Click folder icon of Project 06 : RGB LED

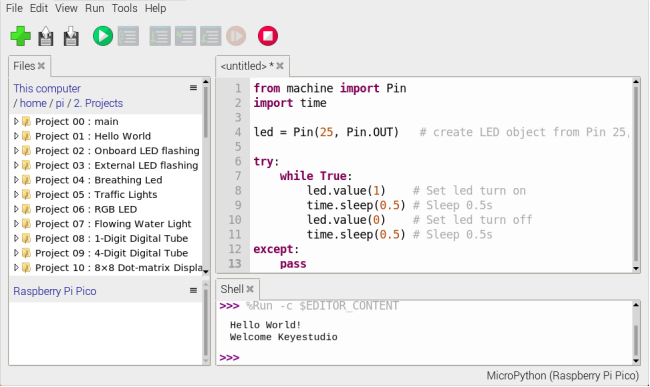click(x=27, y=209)
